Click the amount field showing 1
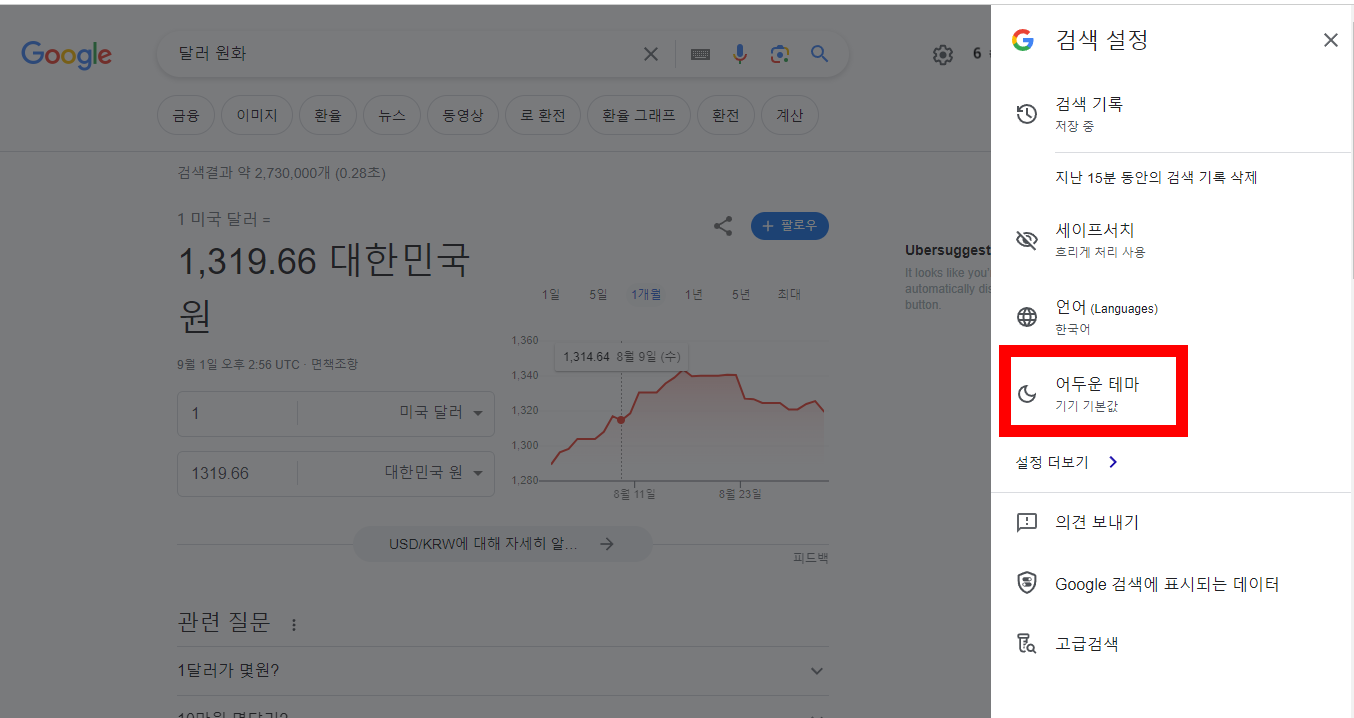The height and width of the screenshot is (718, 1354). tap(238, 413)
